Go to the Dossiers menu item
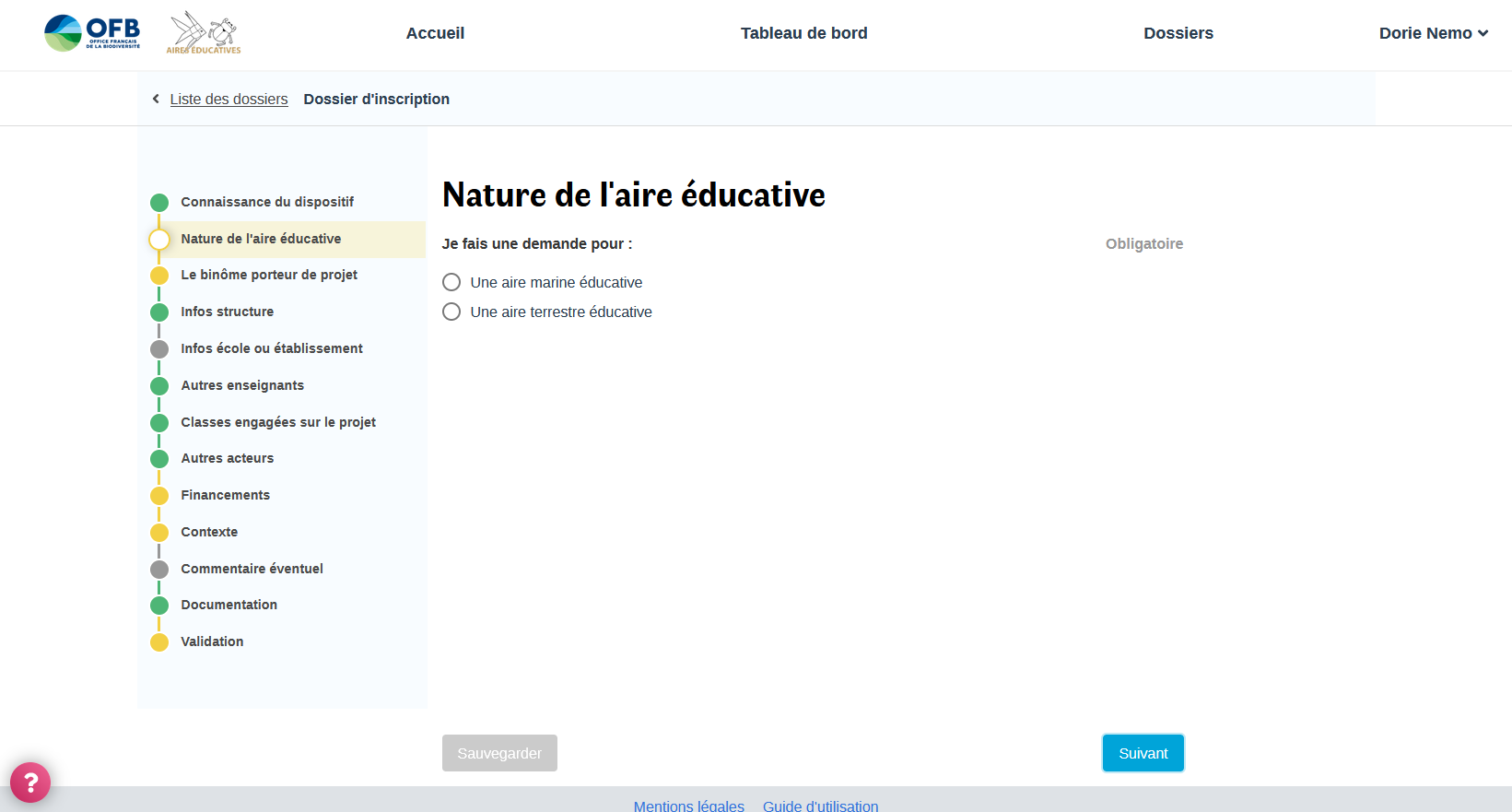Image resolution: width=1512 pixels, height=812 pixels. coord(1178,33)
